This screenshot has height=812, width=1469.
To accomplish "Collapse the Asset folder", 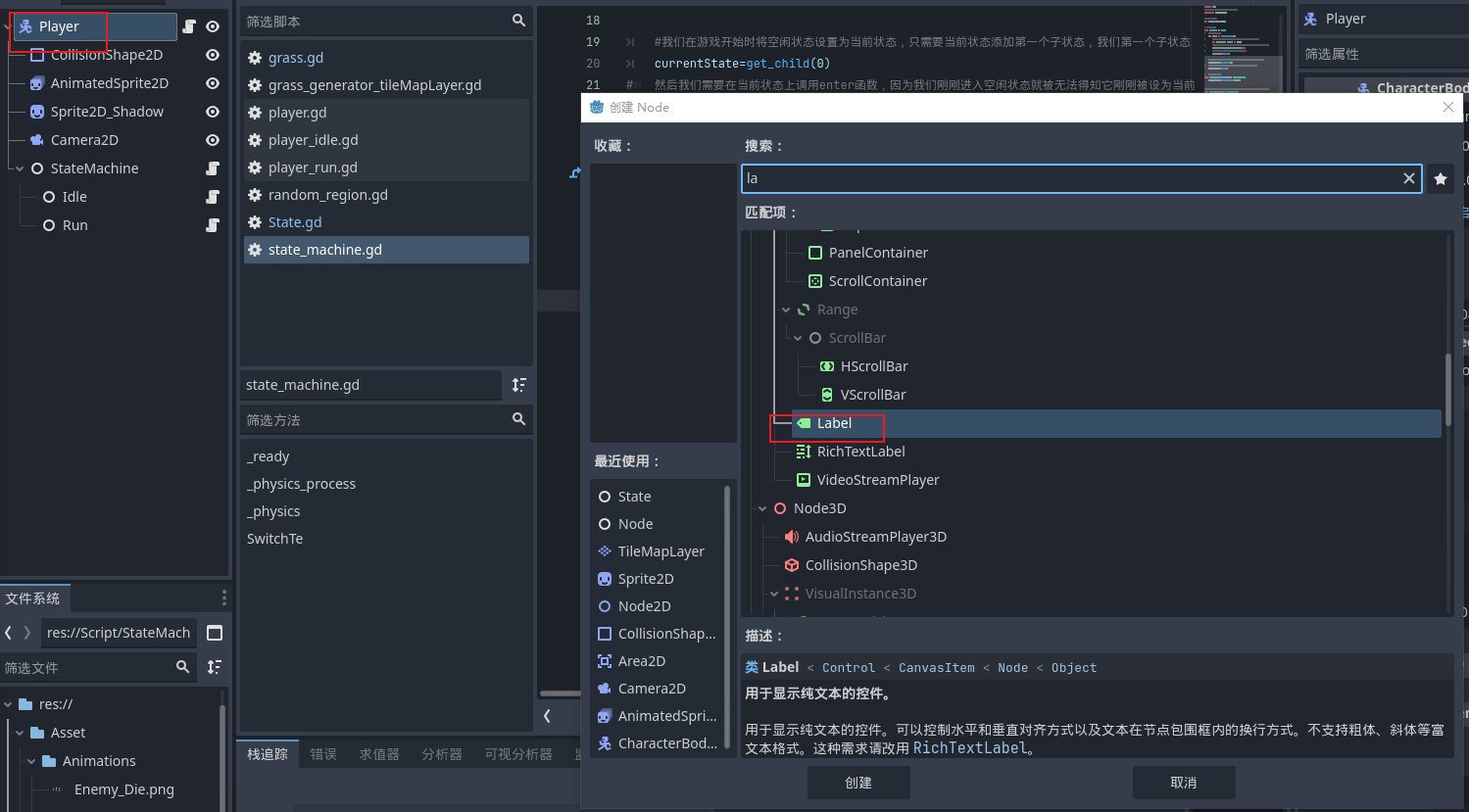I will [20, 733].
